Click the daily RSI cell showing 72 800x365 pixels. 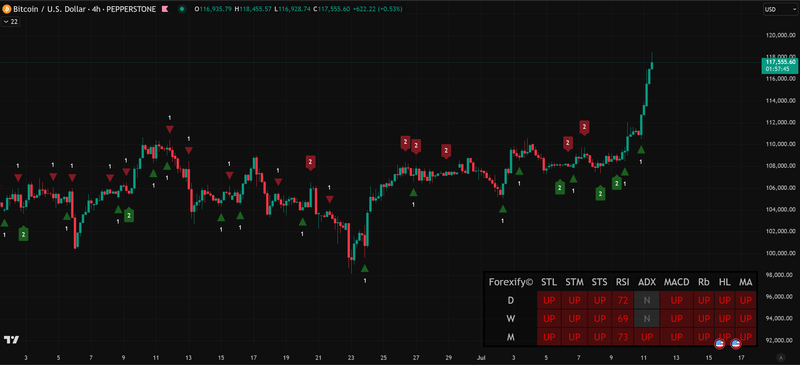click(x=622, y=300)
